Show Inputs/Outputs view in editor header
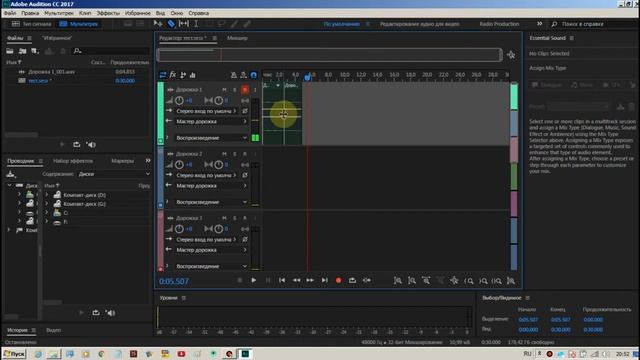This screenshot has height=360, width=640. pos(163,75)
